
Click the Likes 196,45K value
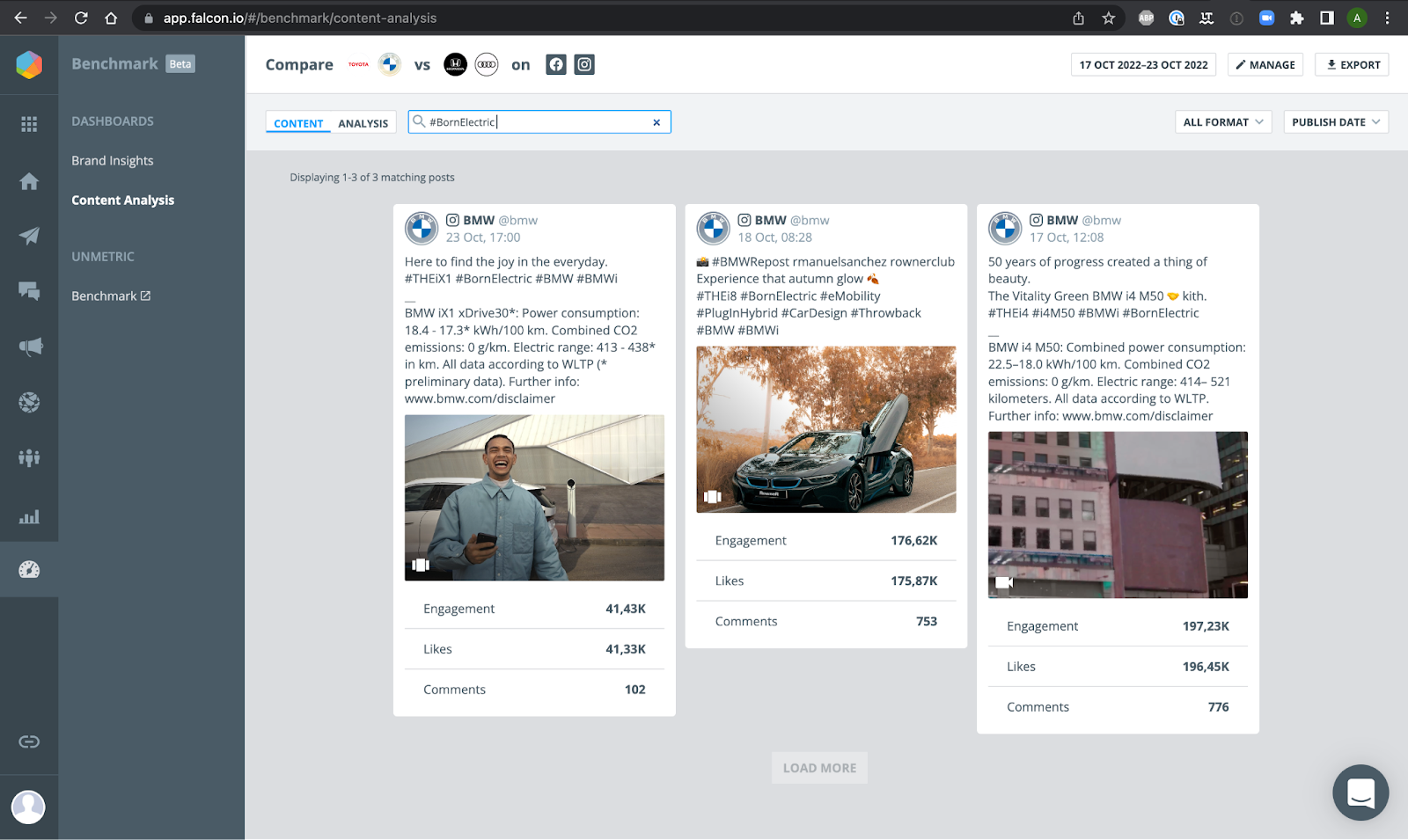(x=1206, y=667)
